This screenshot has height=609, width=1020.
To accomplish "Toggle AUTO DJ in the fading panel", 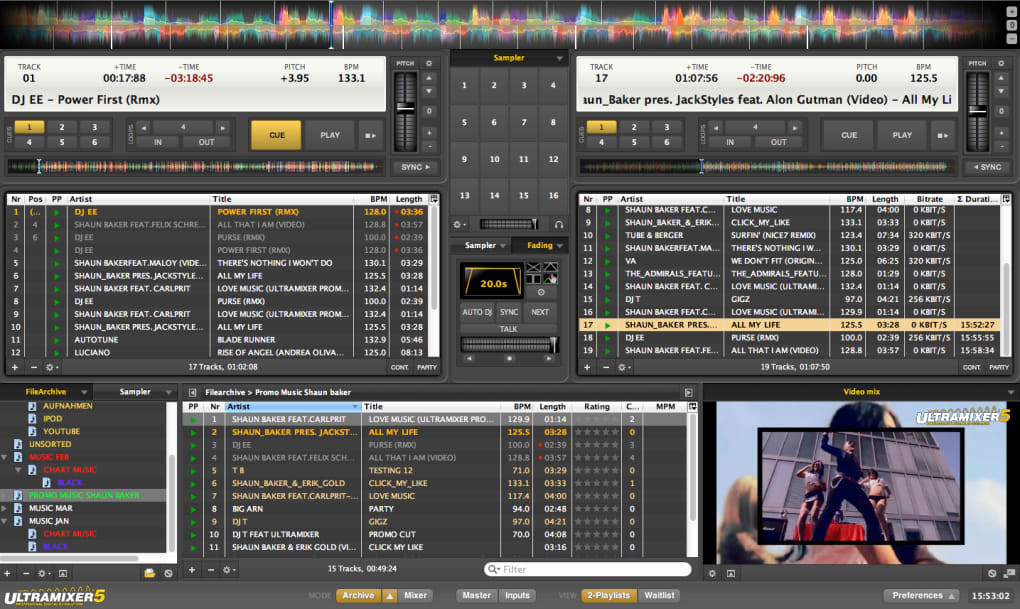I will [477, 312].
